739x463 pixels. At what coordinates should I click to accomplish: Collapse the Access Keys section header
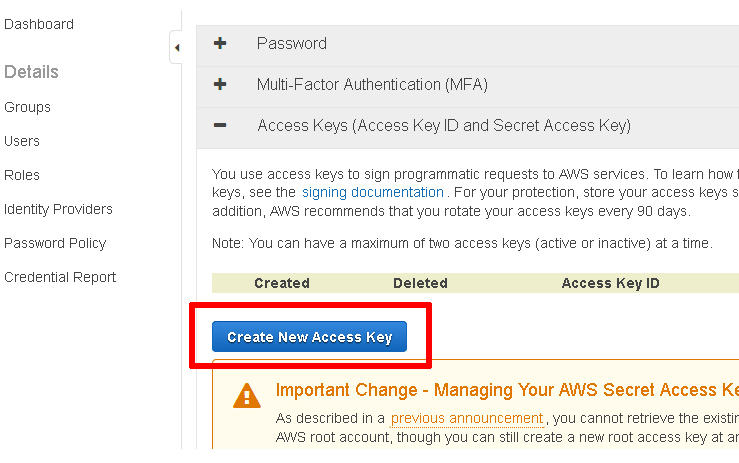pos(468,125)
